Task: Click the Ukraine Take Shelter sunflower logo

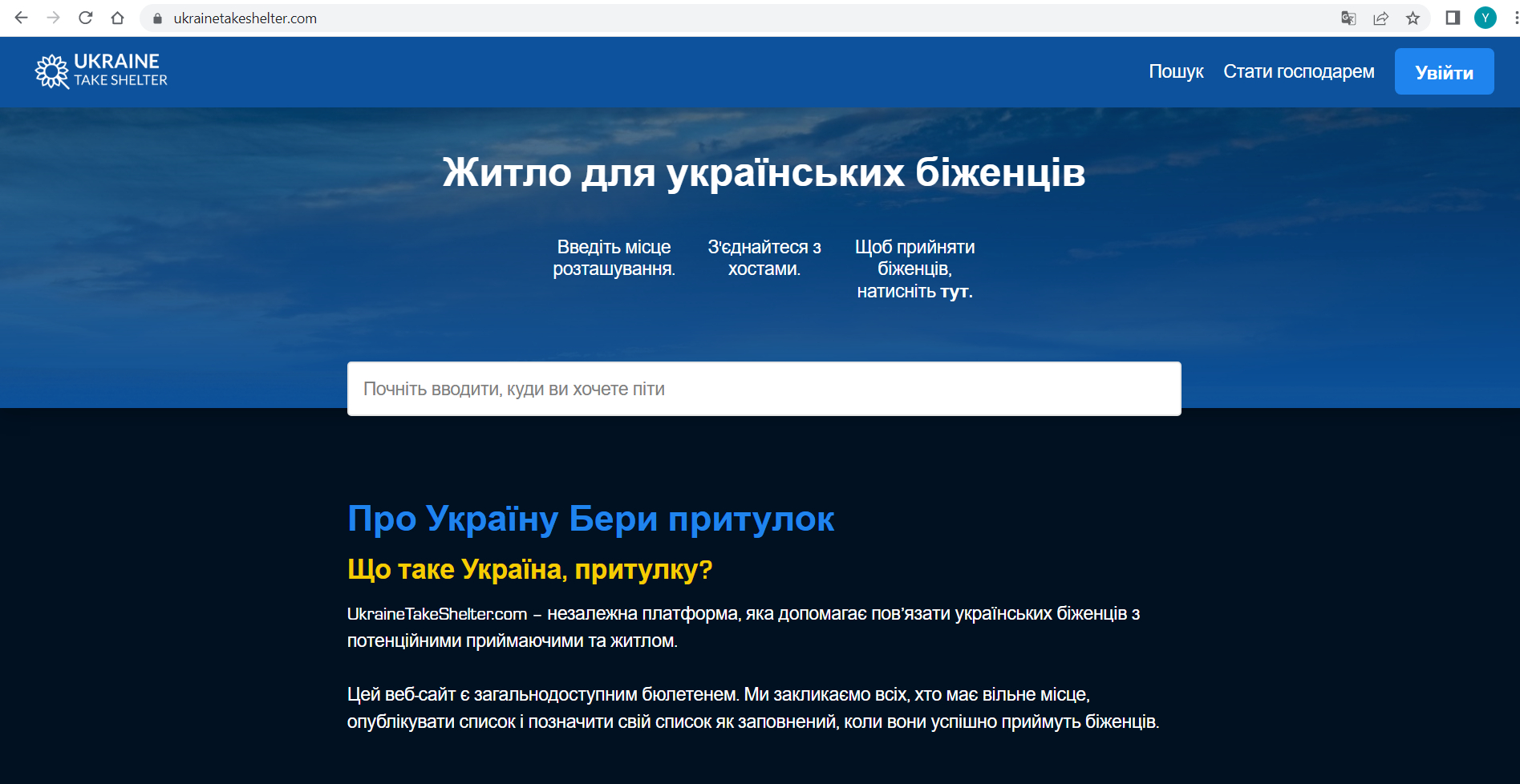Action: [52, 71]
